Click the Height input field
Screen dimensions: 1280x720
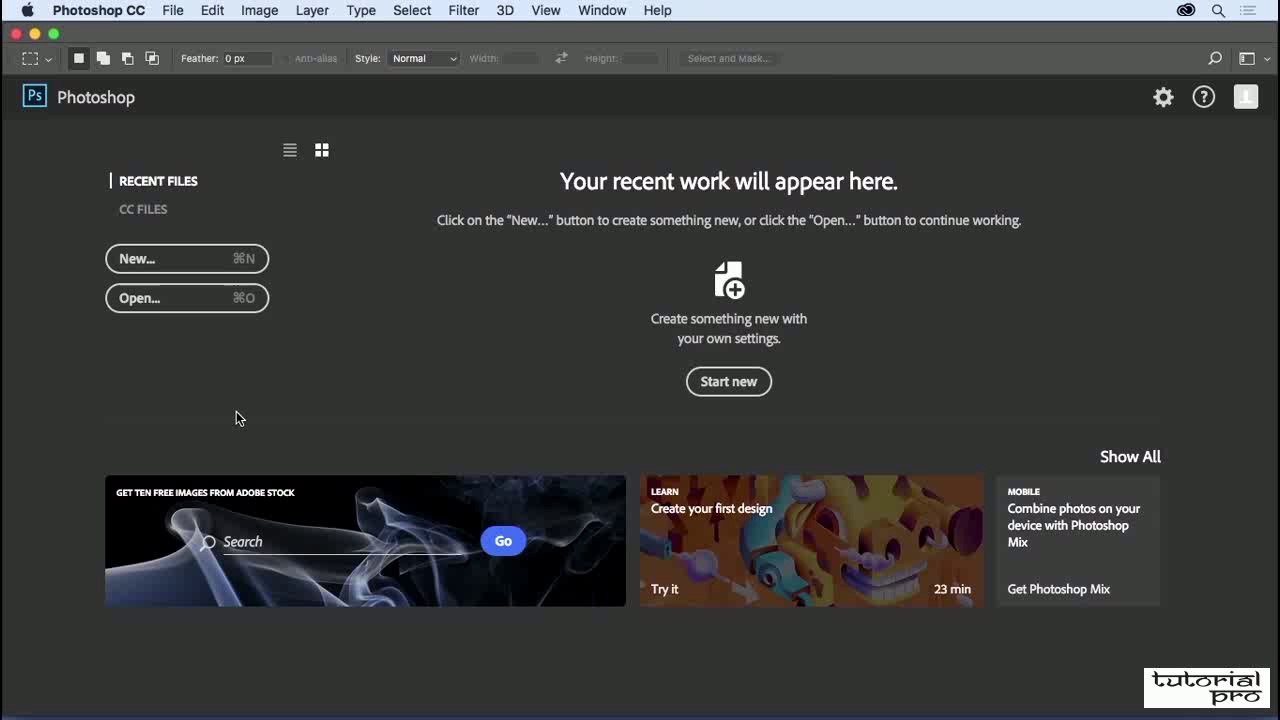click(640, 59)
